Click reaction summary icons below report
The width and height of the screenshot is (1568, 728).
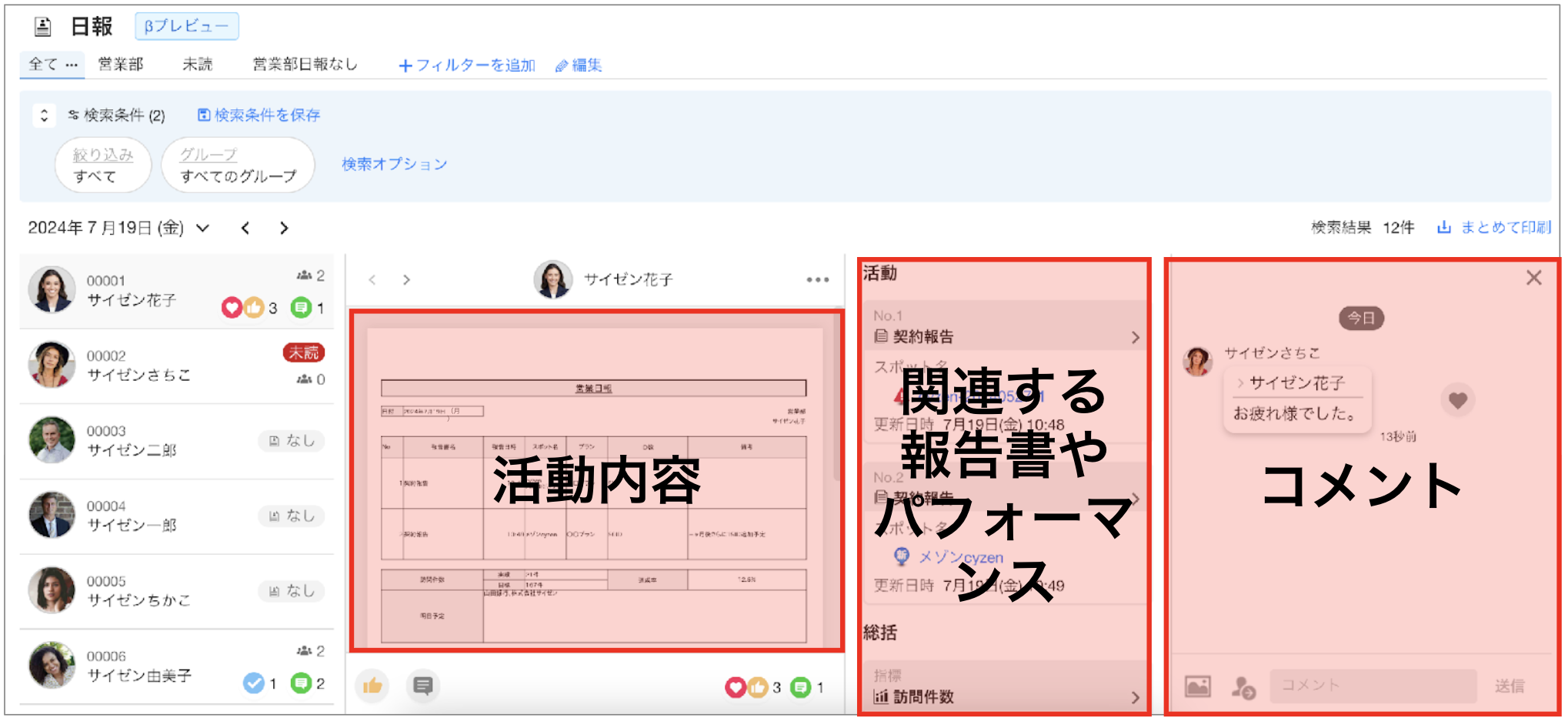[746, 687]
